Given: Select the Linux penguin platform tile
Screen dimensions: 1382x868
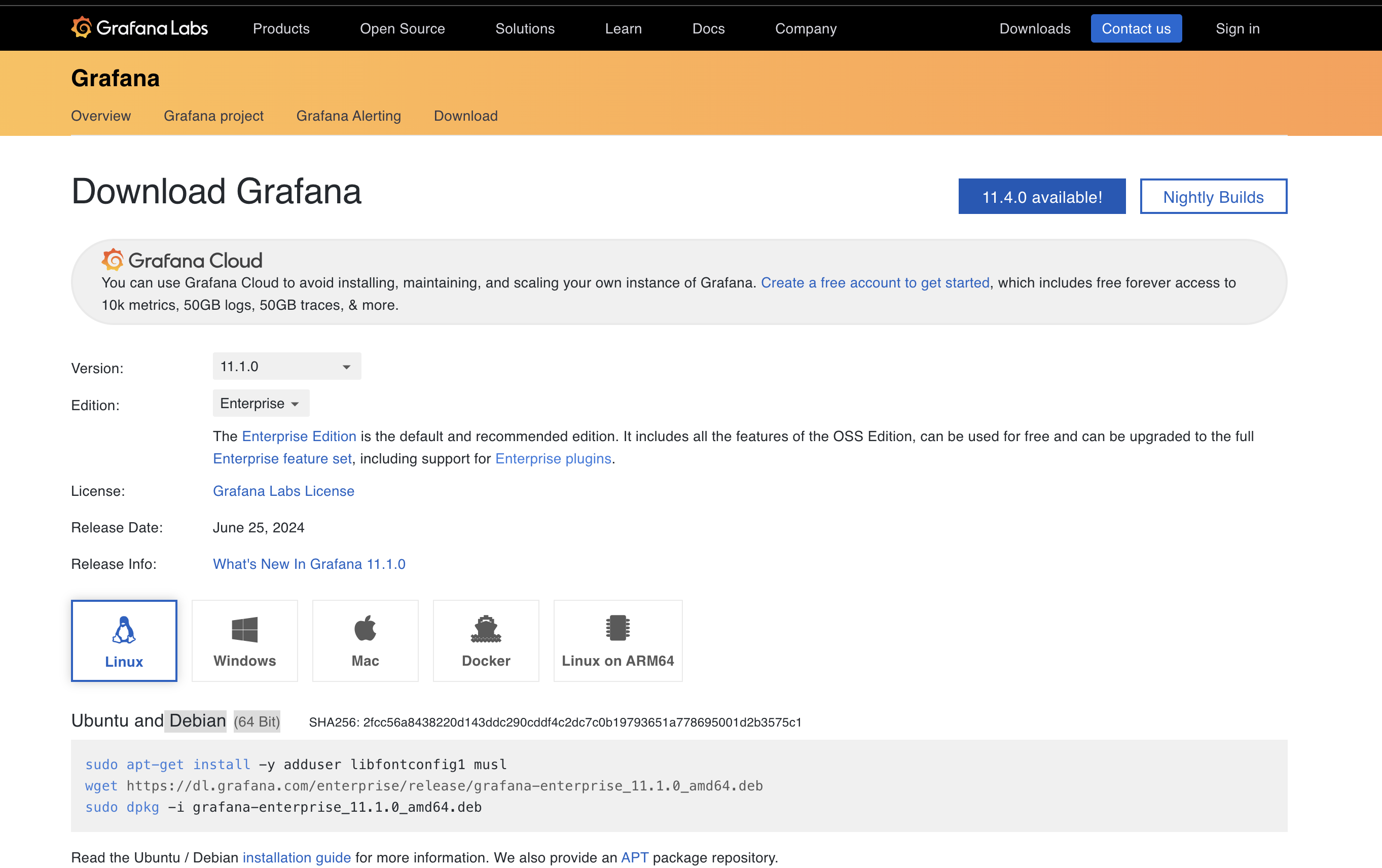Looking at the screenshot, I should 124,641.
